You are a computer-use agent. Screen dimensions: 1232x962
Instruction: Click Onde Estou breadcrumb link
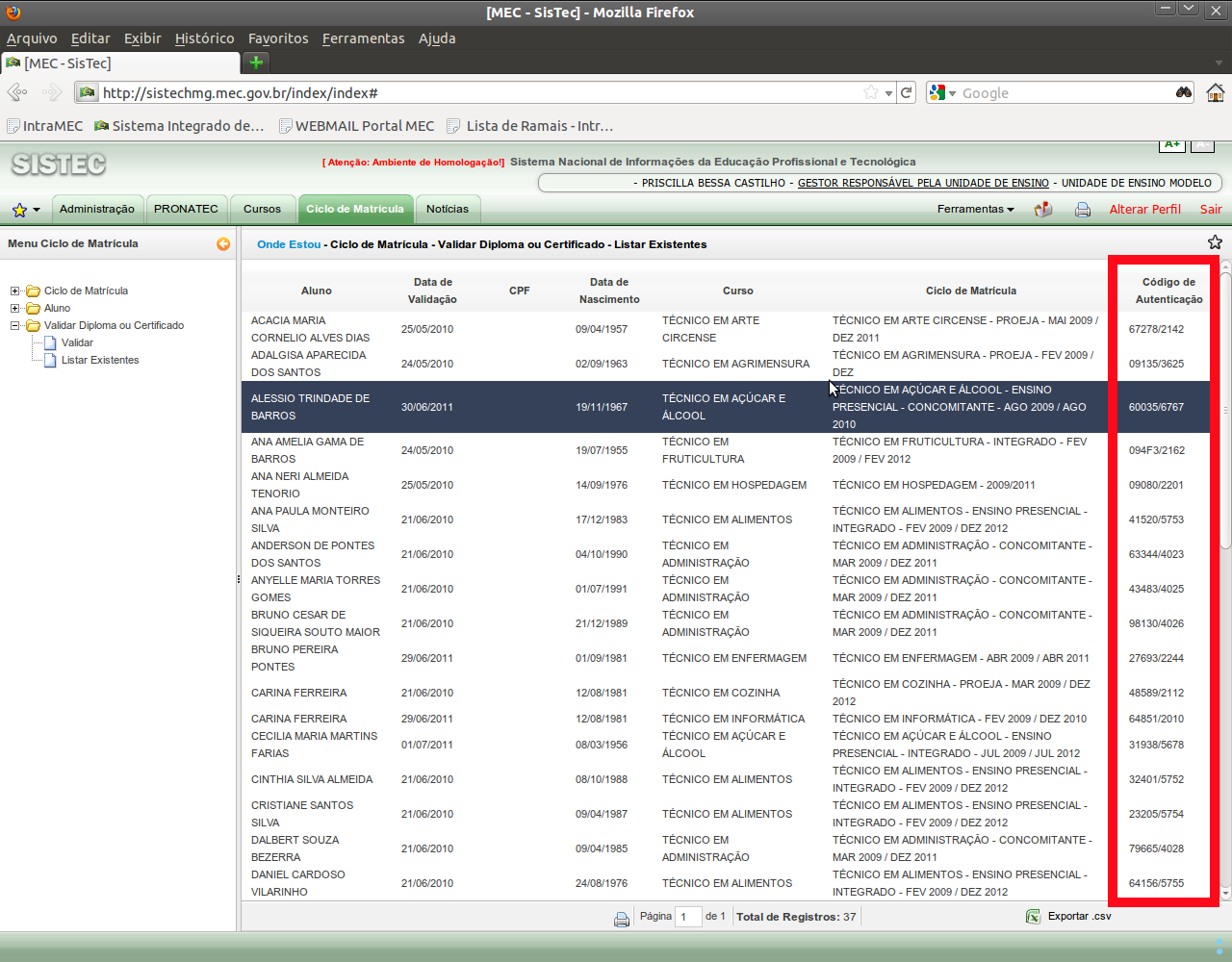point(289,244)
